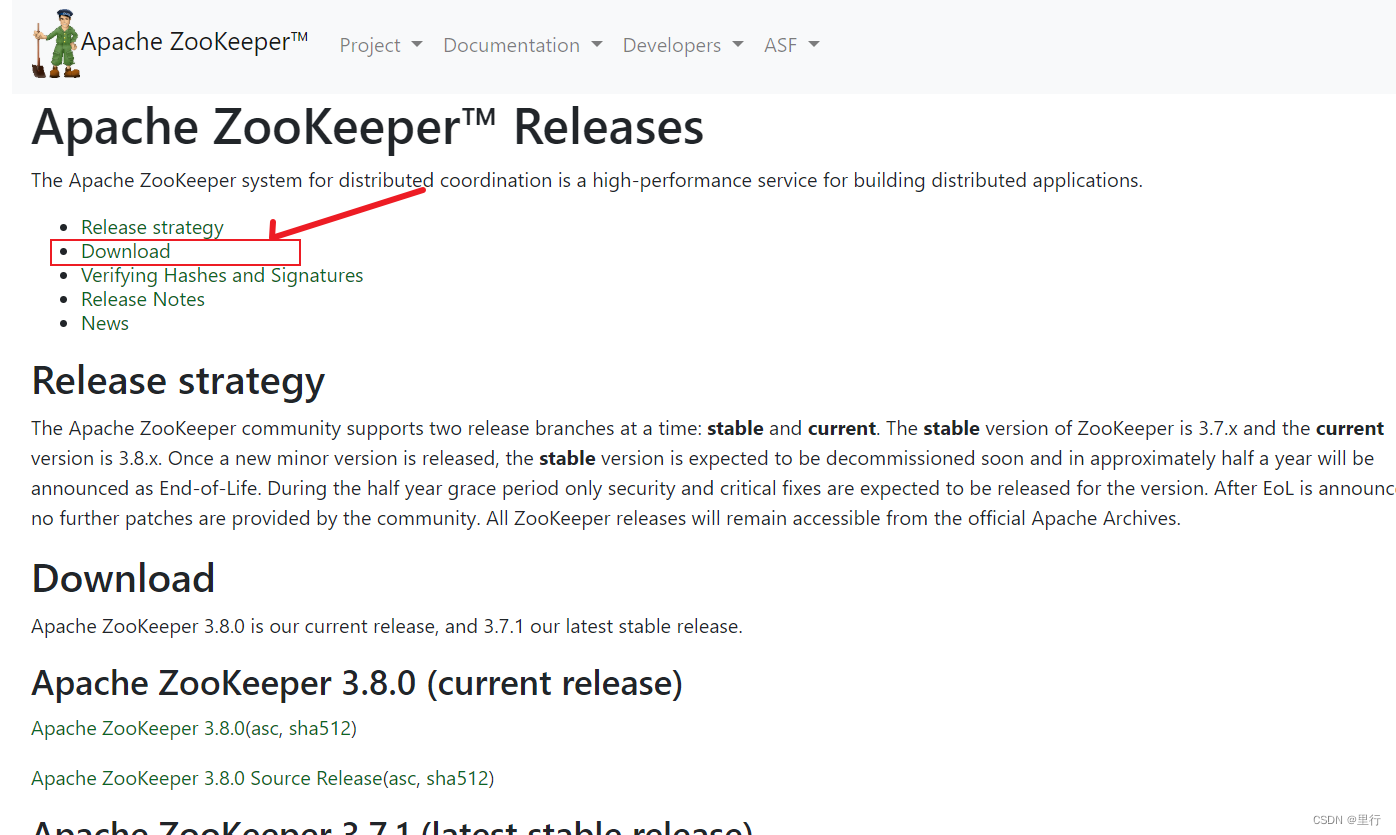Click the 3.7.1 latest stable release heading

[392, 827]
